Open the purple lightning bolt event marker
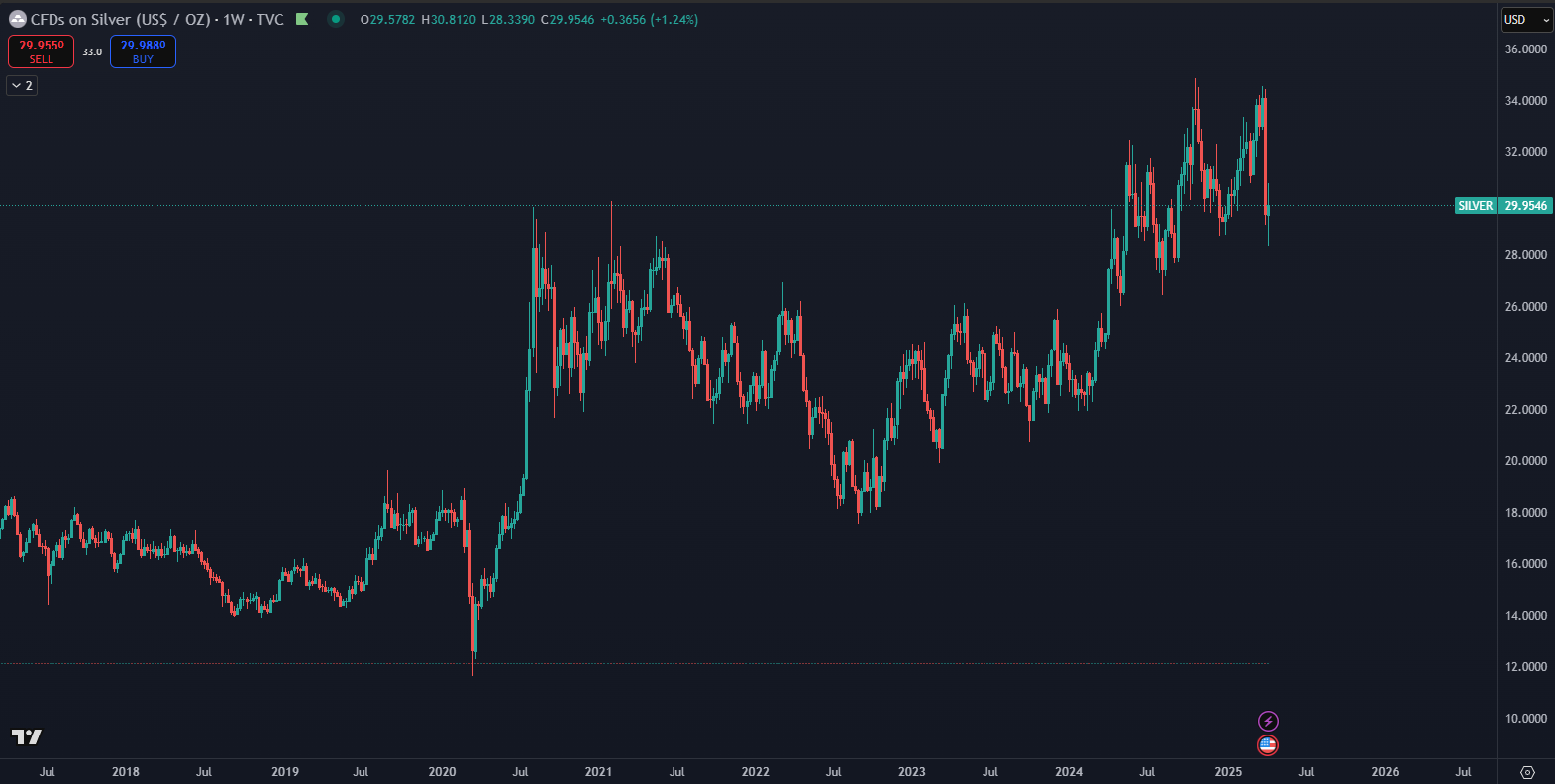 pos(1268,721)
